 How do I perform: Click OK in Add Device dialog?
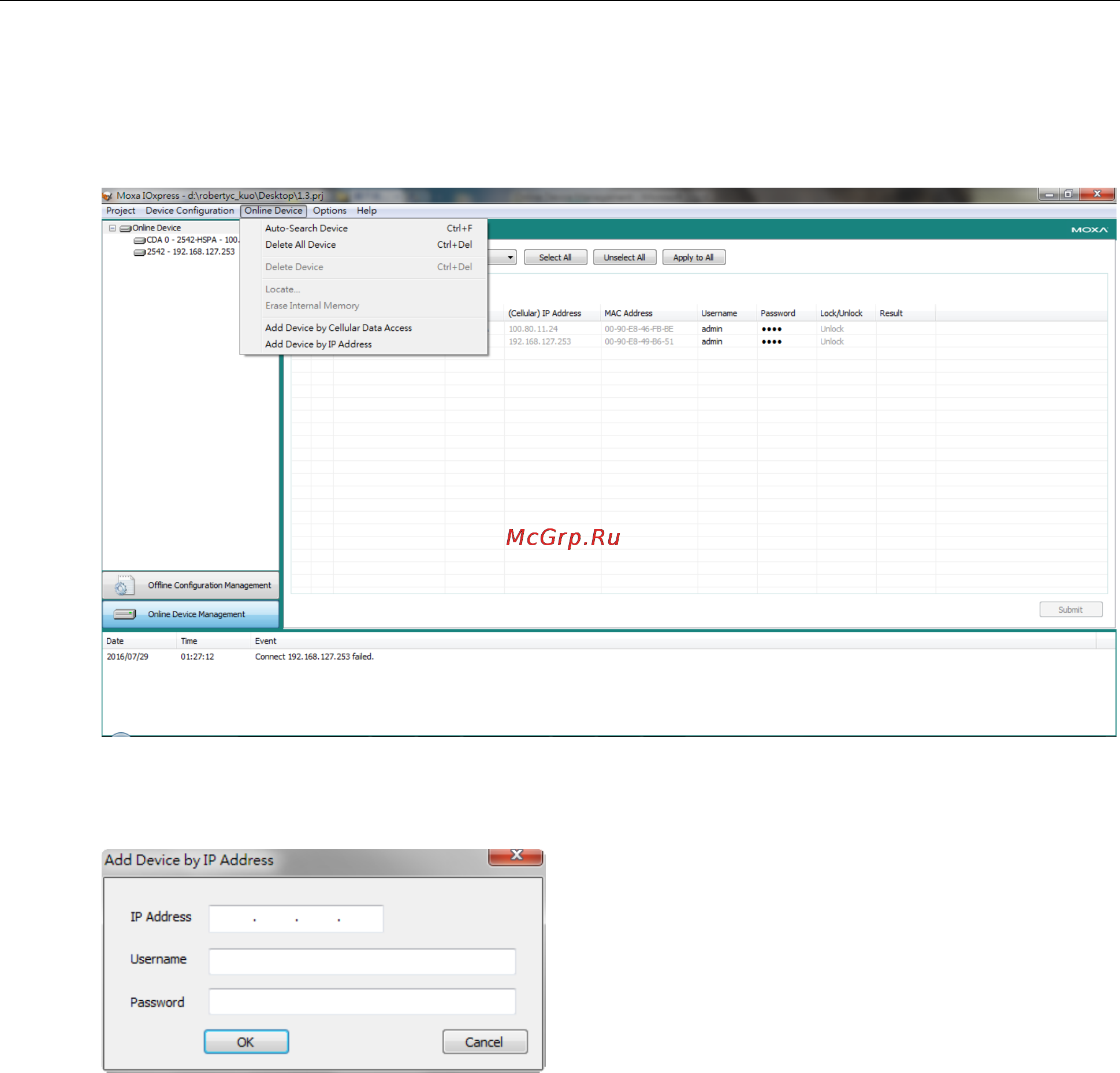click(x=246, y=1042)
